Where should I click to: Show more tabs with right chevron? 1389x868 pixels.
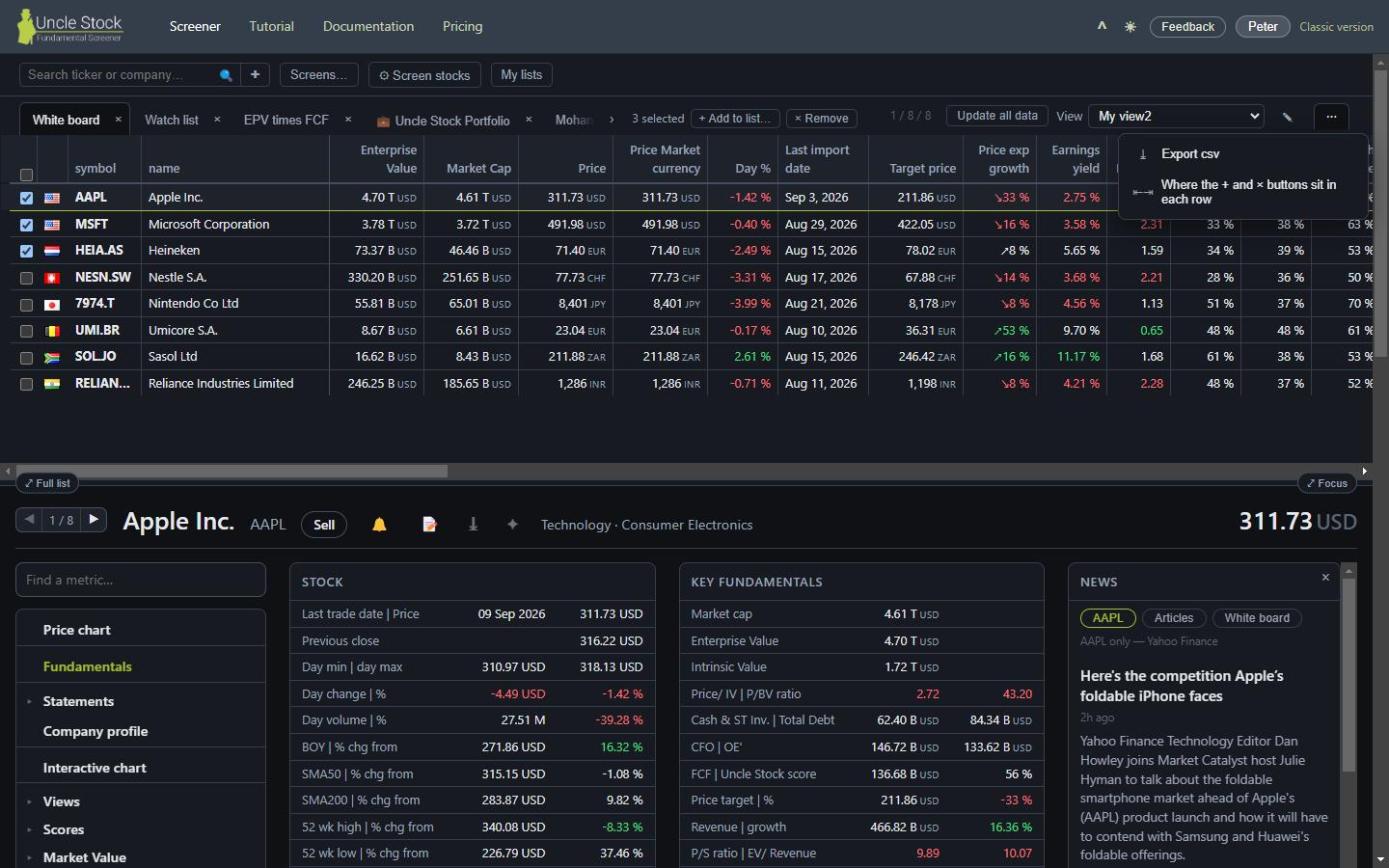click(611, 119)
